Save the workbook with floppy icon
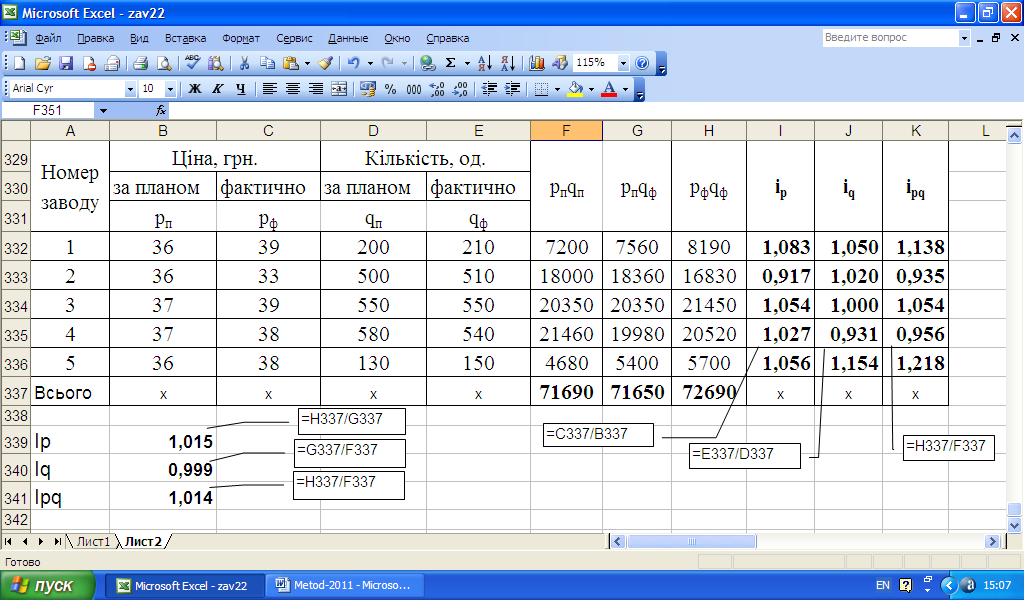 point(66,63)
